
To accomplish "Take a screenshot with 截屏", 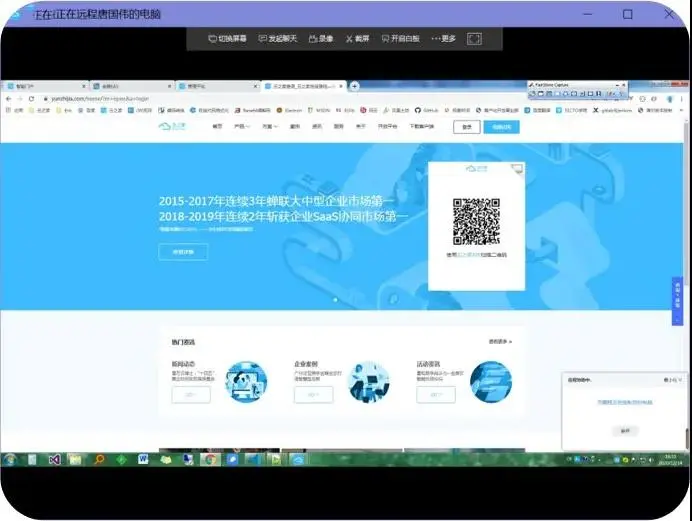I will click(x=357, y=39).
